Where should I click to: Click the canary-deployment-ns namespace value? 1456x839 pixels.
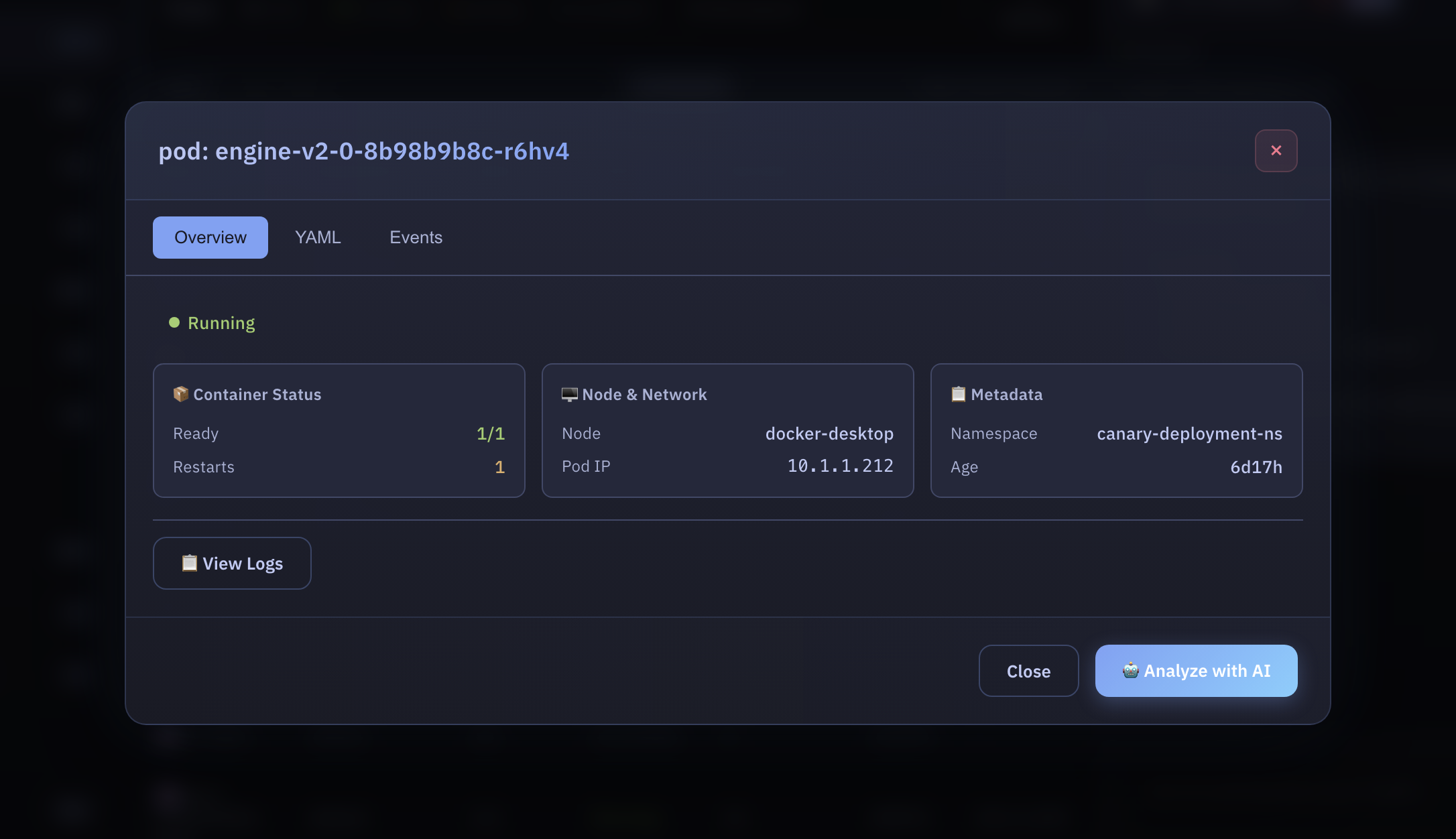pyautogui.click(x=1189, y=434)
